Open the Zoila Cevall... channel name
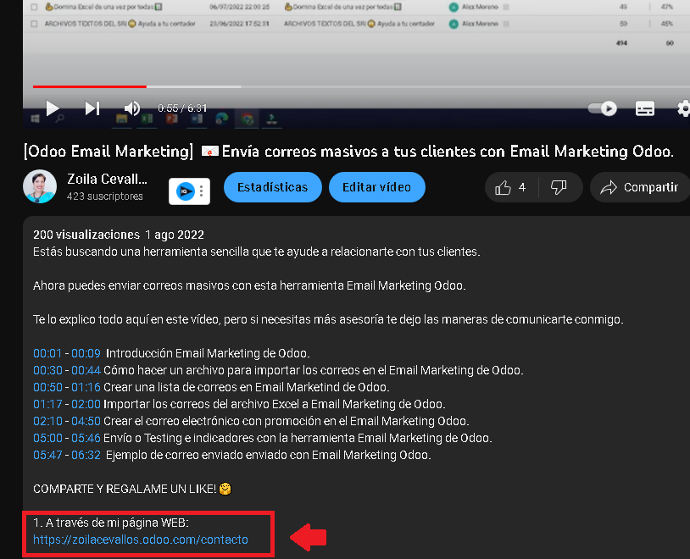 point(107,179)
